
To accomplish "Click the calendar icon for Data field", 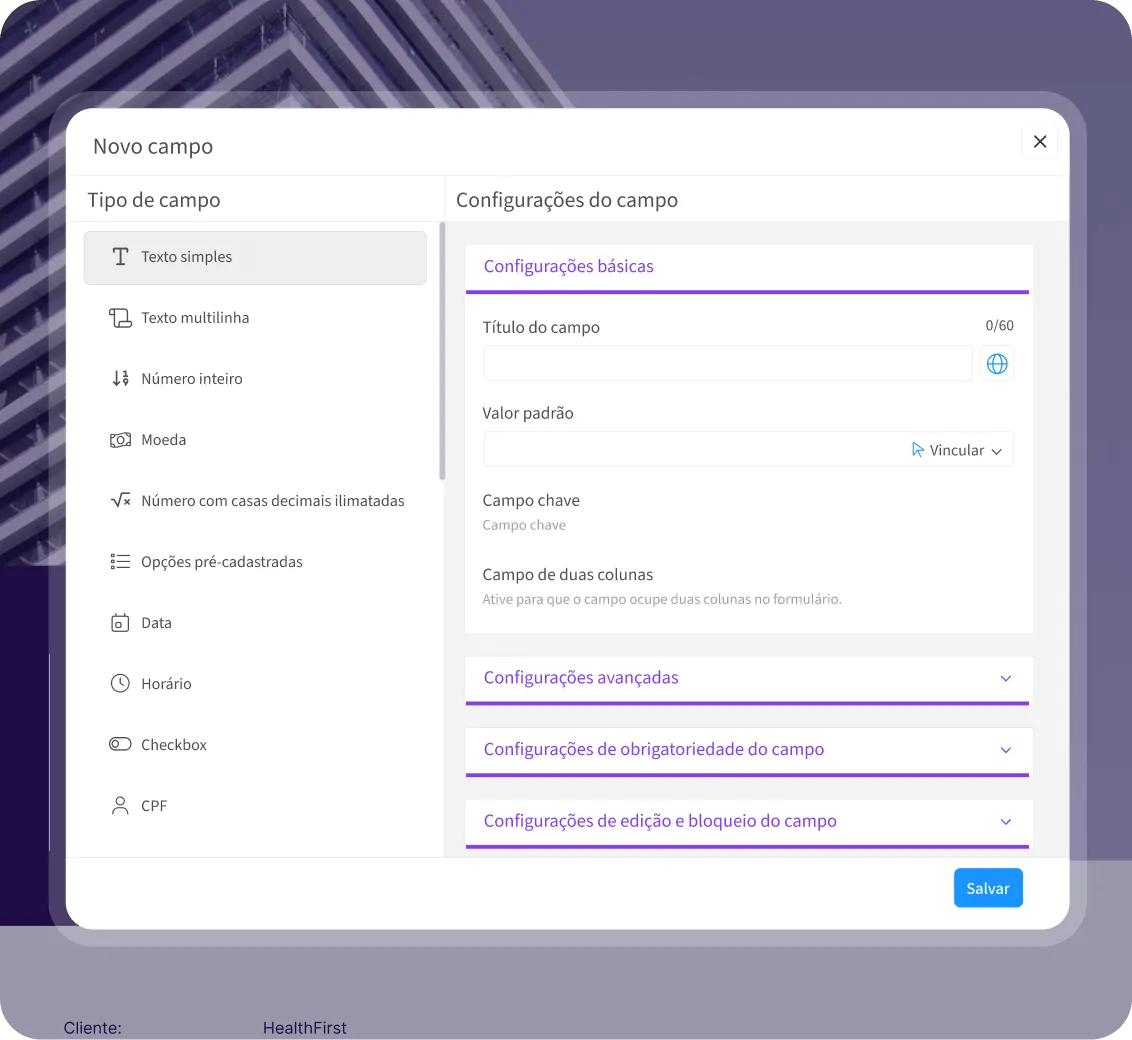I will pyautogui.click(x=121, y=622).
